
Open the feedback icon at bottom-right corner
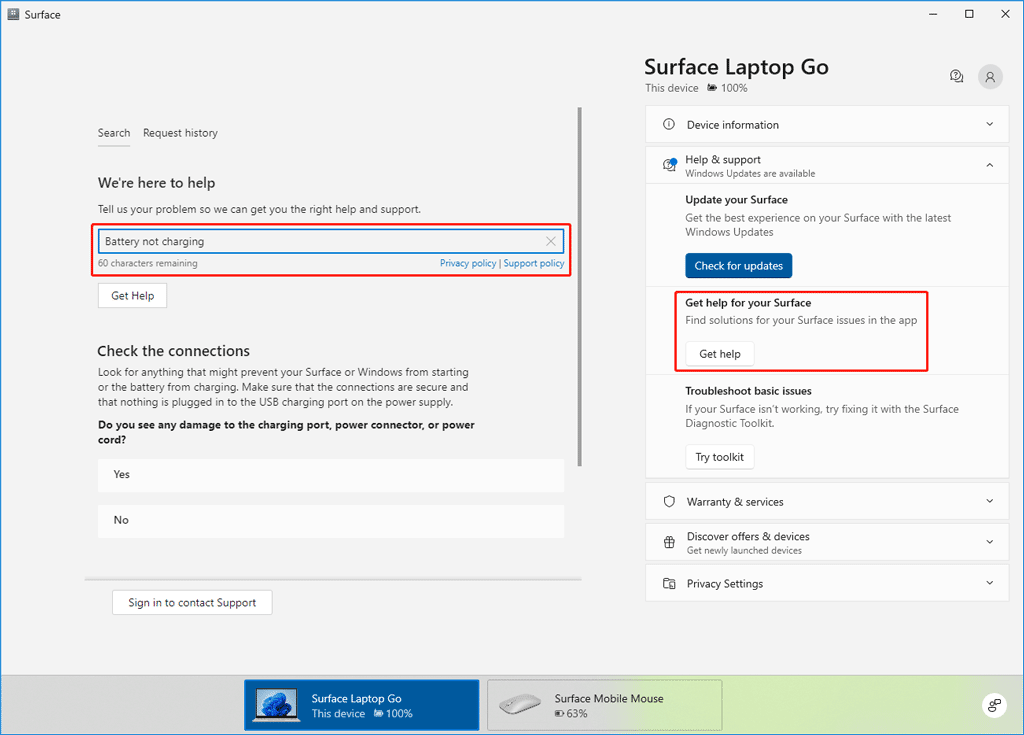pos(994,705)
